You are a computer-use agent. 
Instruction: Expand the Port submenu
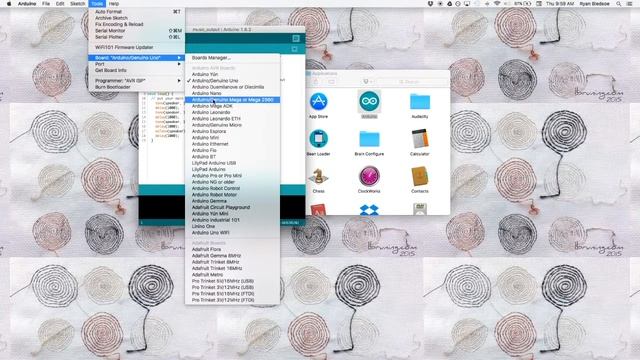(137, 64)
